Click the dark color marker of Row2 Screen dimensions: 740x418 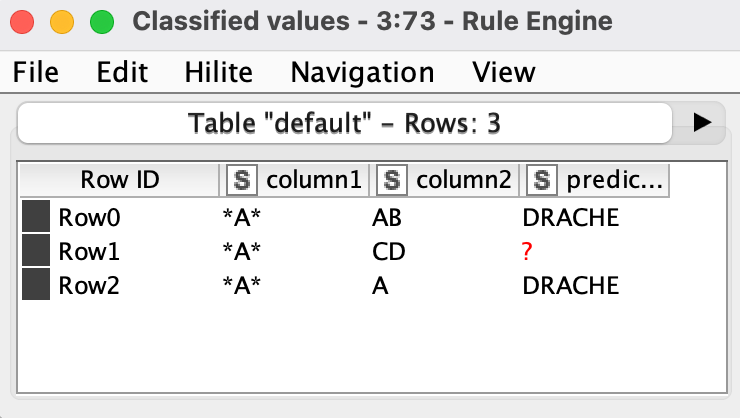(36, 284)
